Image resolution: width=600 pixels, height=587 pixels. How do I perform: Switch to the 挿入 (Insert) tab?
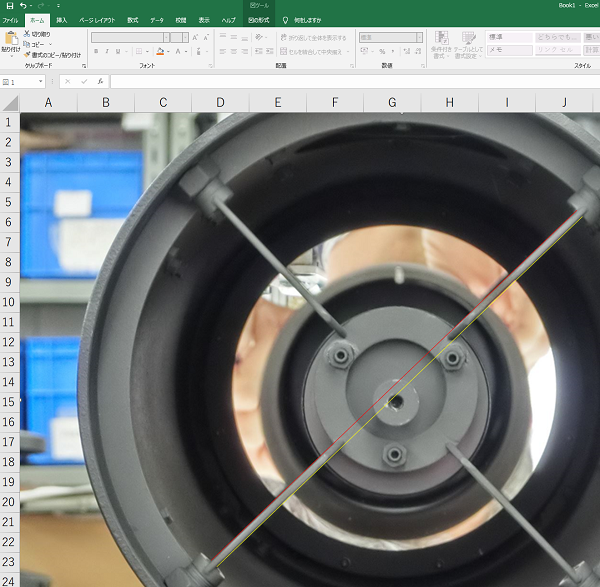[x=62, y=20]
